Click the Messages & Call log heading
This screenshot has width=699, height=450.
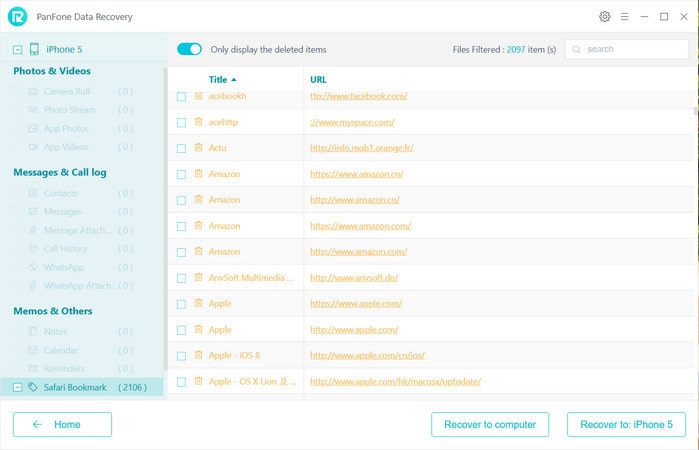click(60, 173)
